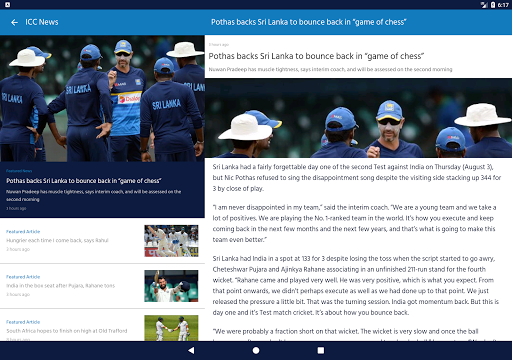Open 'Hungrier each time I come back' article
Screen dimensions: 512x360
(x=57, y=240)
